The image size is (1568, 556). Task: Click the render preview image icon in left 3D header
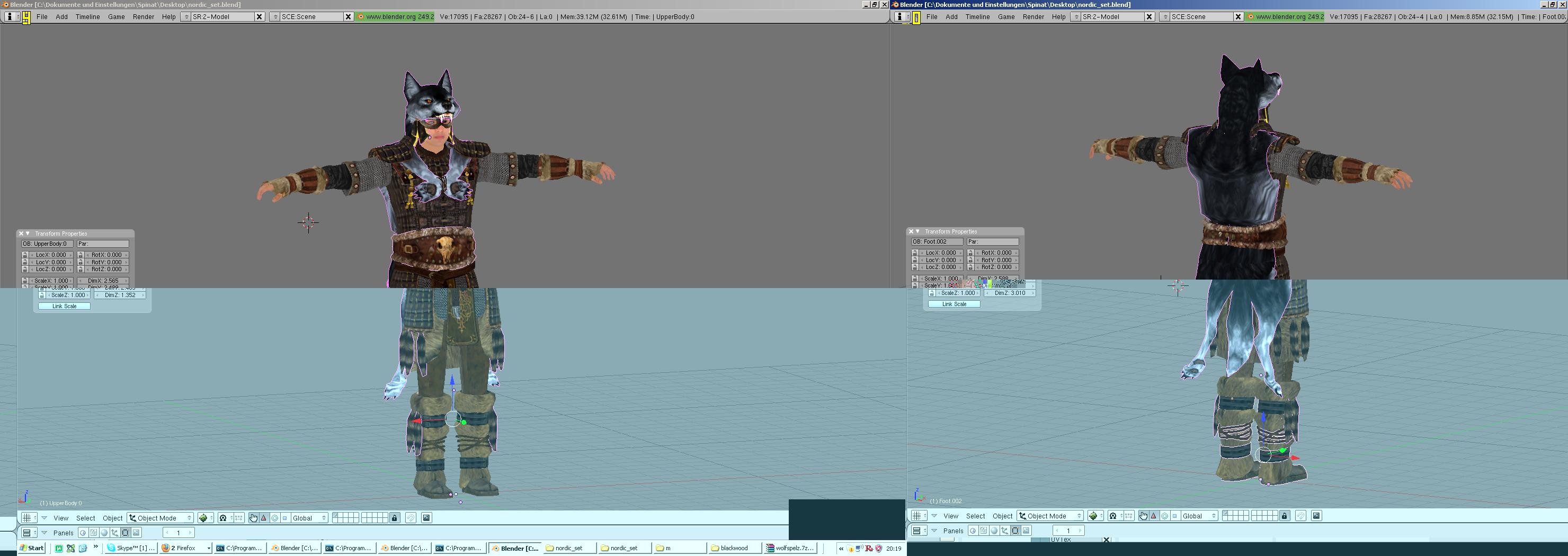[x=426, y=518]
